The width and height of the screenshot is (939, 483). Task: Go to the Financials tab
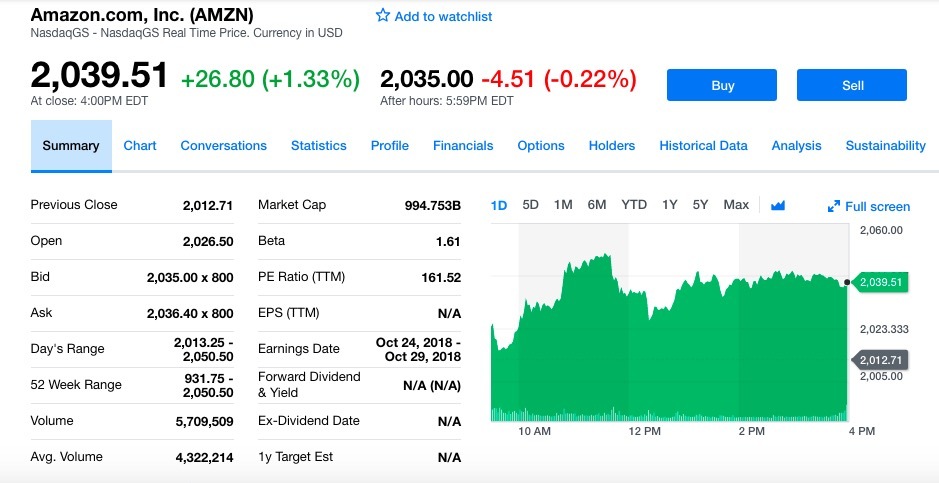point(463,146)
